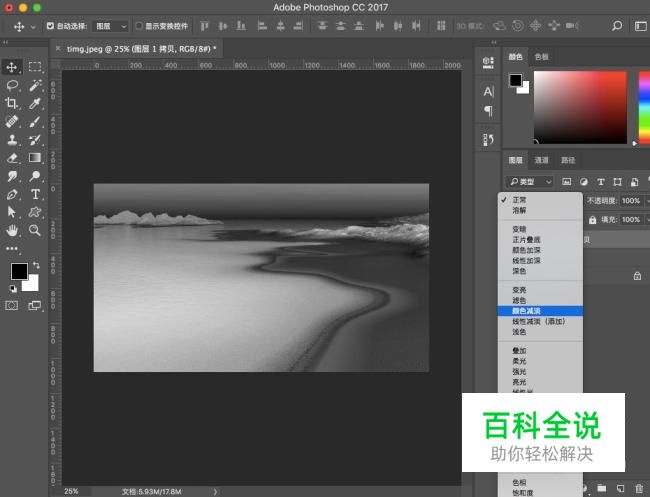Select the Hand tool

(13, 230)
